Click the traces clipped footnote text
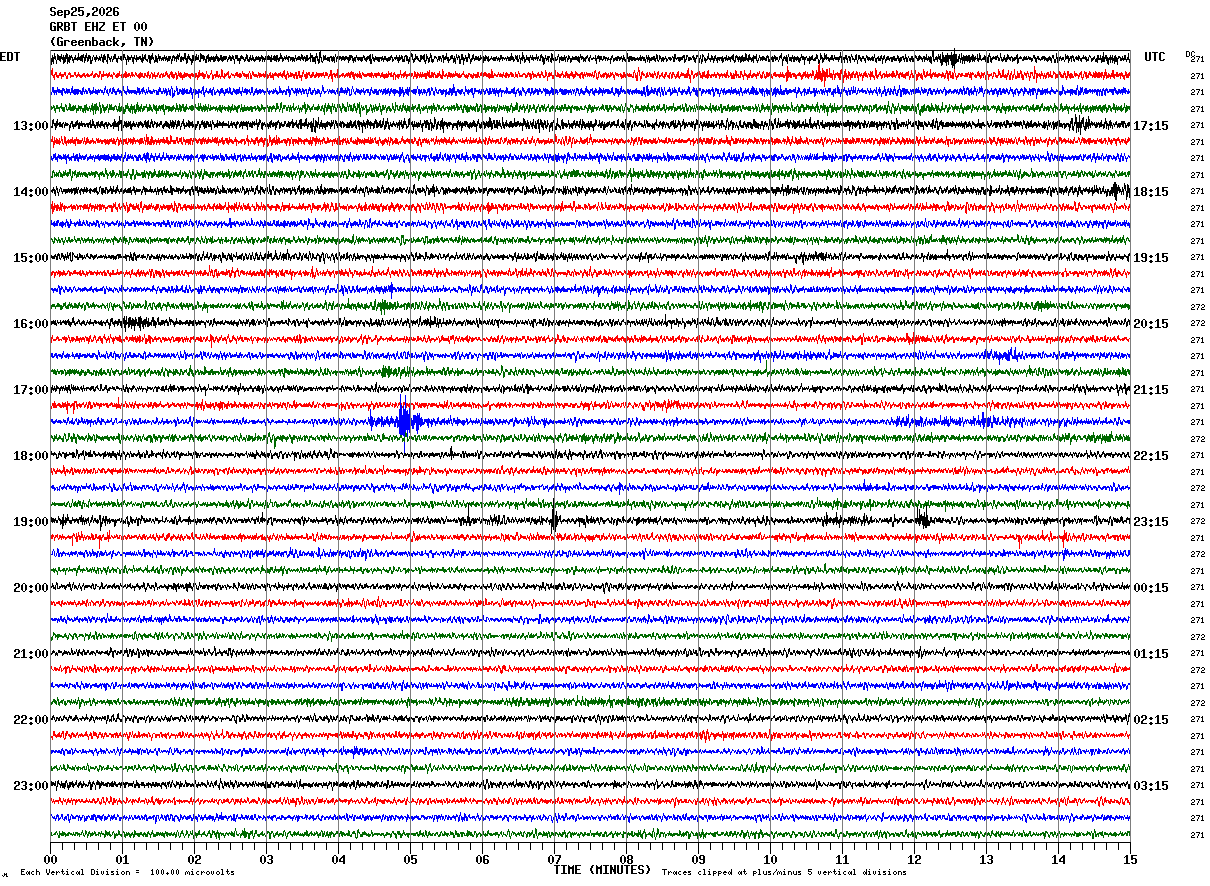 tap(784, 872)
